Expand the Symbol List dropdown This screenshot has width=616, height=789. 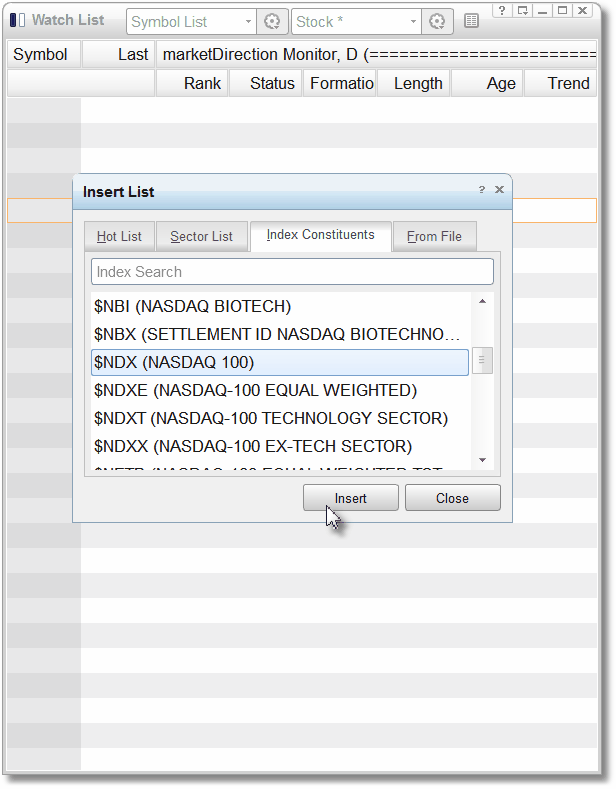click(x=249, y=22)
